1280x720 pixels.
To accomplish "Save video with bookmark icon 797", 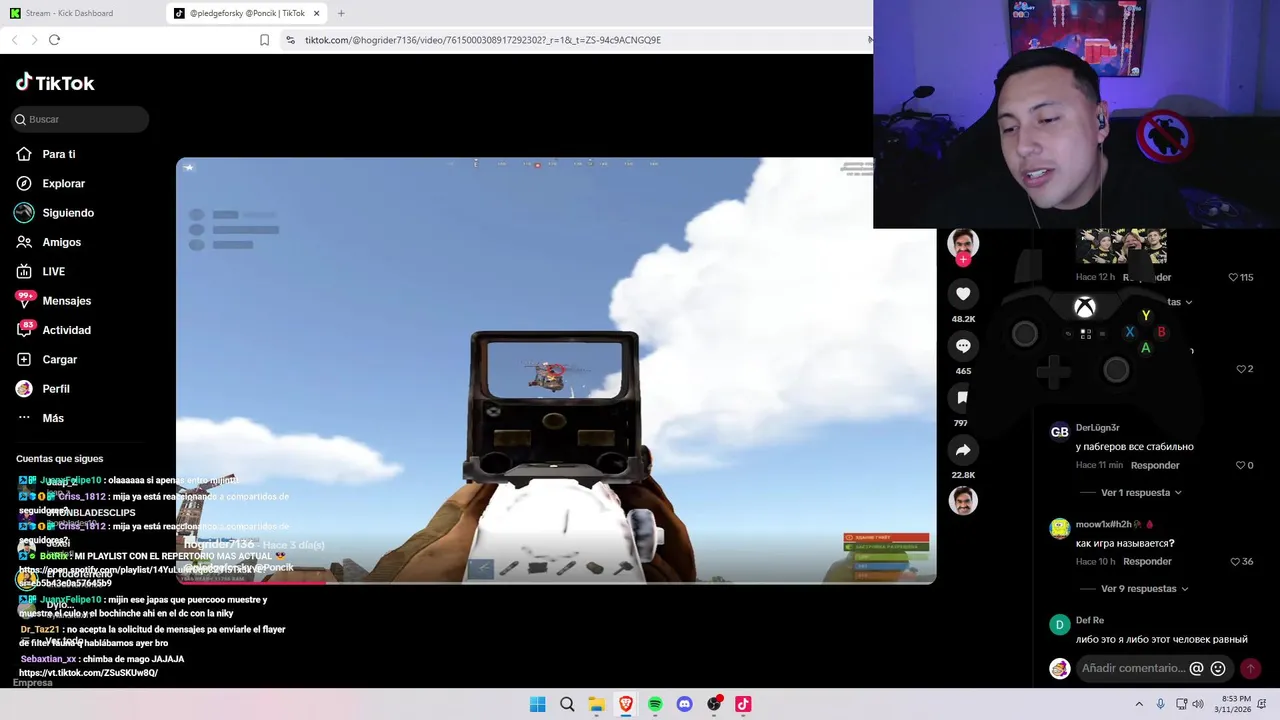I will click(x=963, y=398).
